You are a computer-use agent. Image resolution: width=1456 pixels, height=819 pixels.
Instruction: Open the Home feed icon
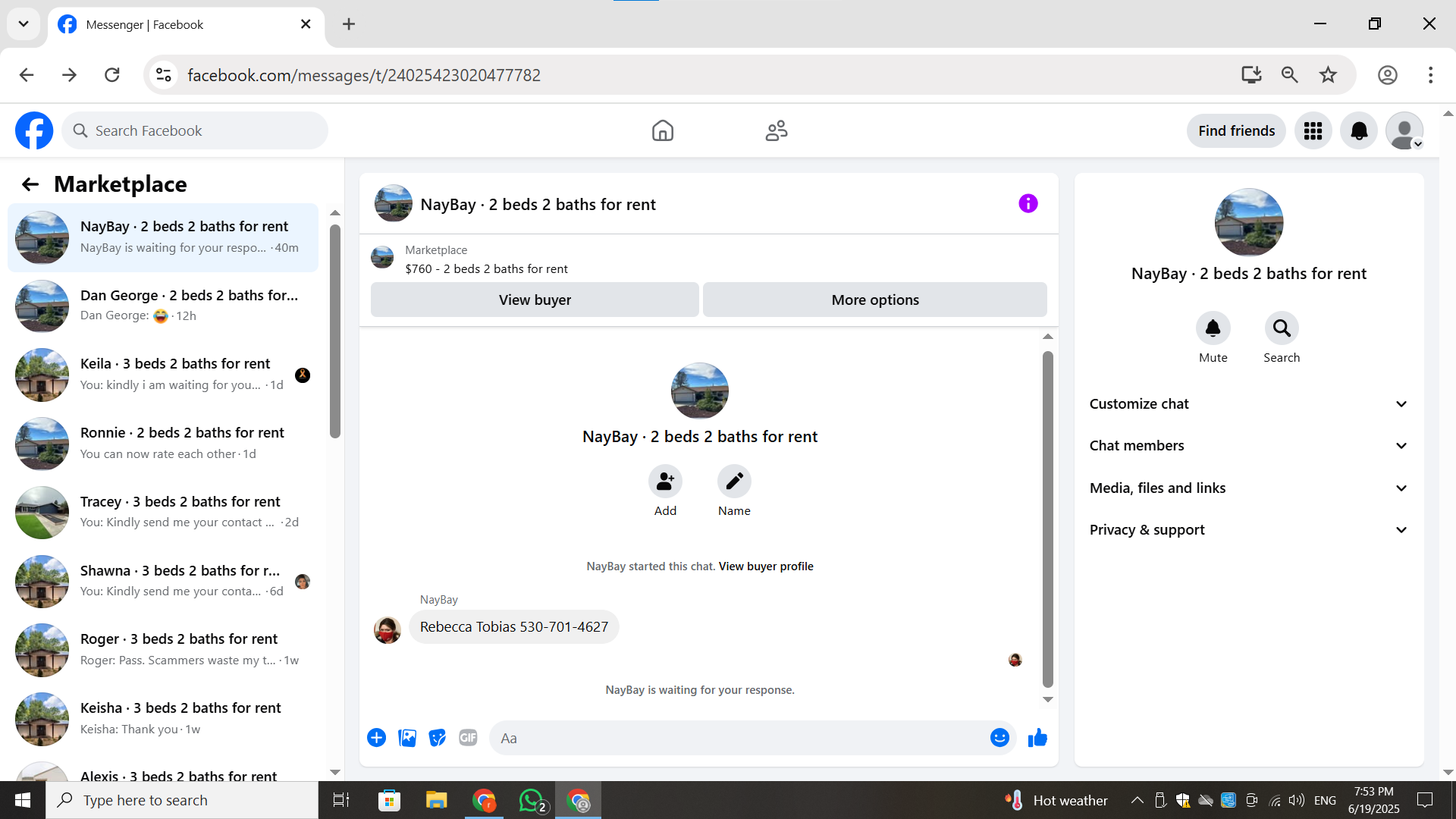pyautogui.click(x=663, y=130)
